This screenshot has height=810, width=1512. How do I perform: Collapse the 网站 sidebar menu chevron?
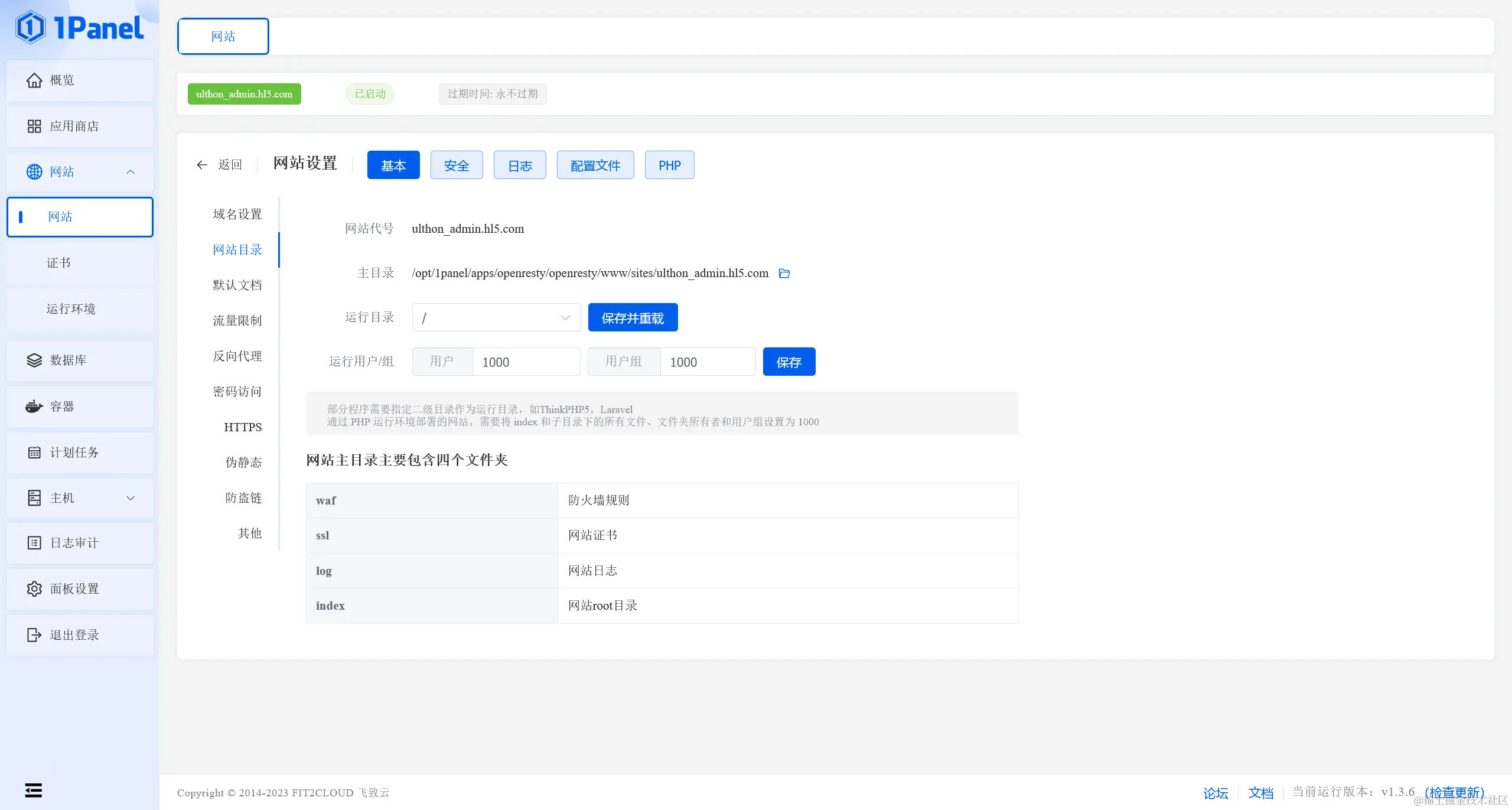(x=131, y=172)
